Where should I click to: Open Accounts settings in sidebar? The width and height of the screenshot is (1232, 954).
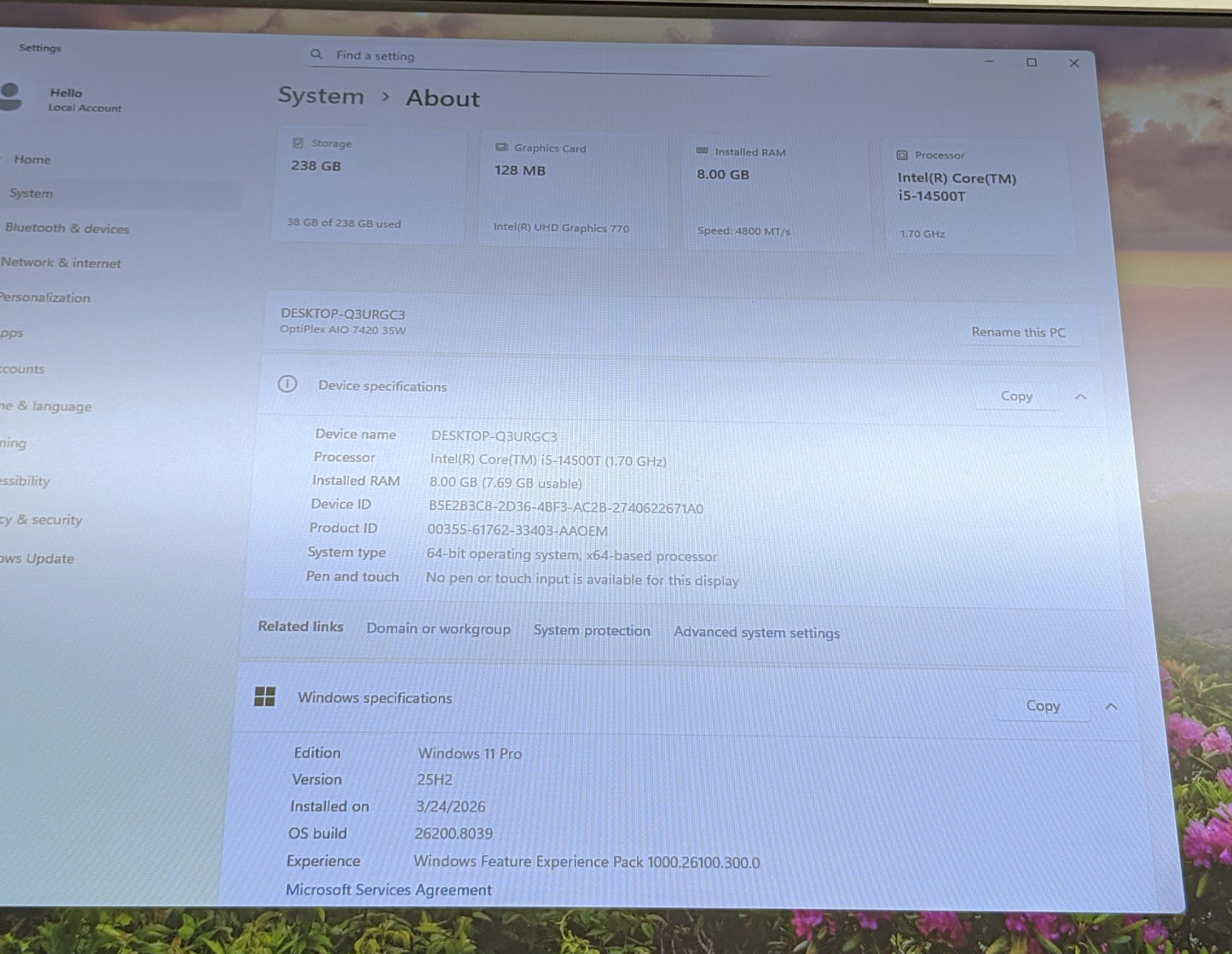pyautogui.click(x=22, y=369)
